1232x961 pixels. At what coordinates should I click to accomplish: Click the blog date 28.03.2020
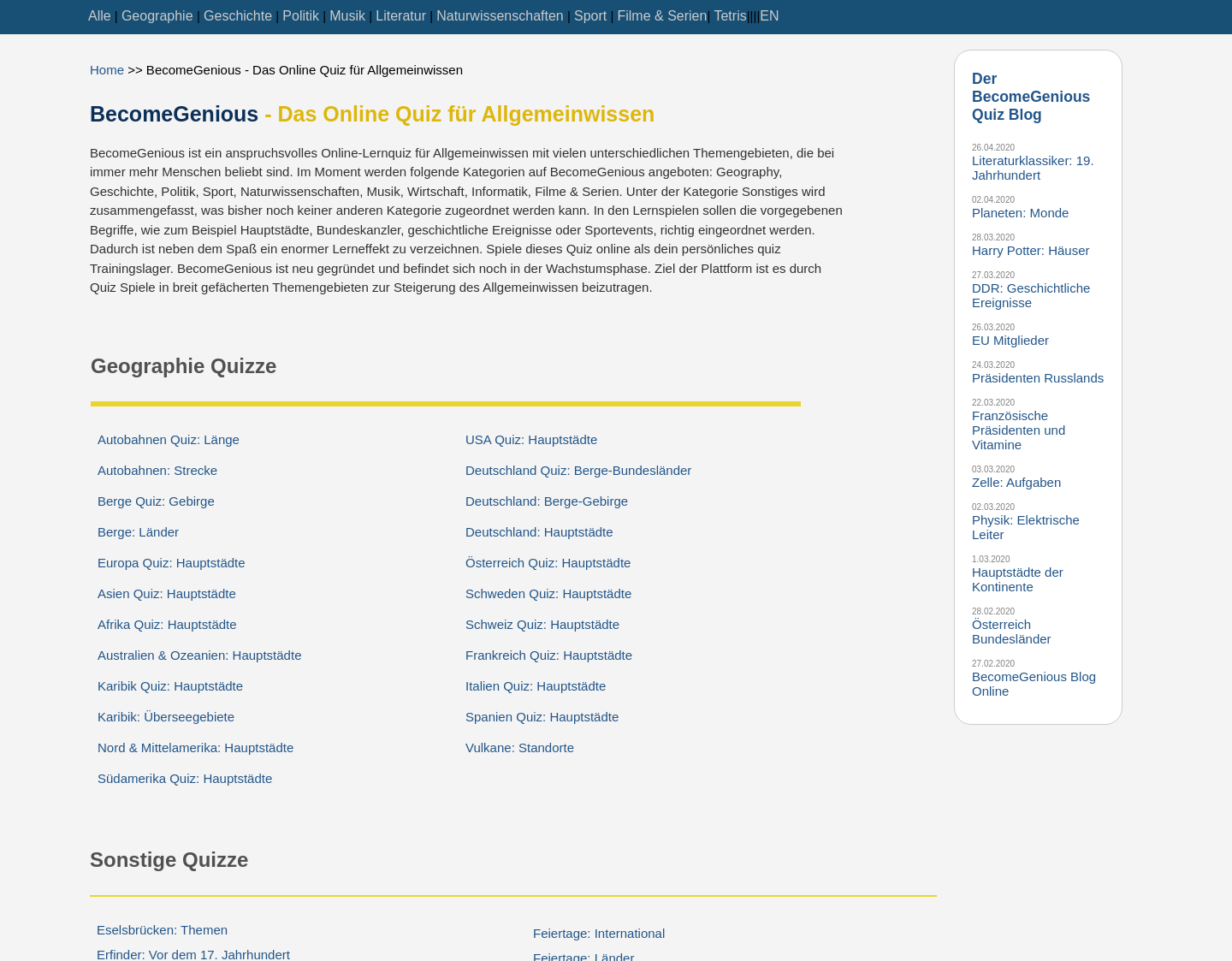993,238
